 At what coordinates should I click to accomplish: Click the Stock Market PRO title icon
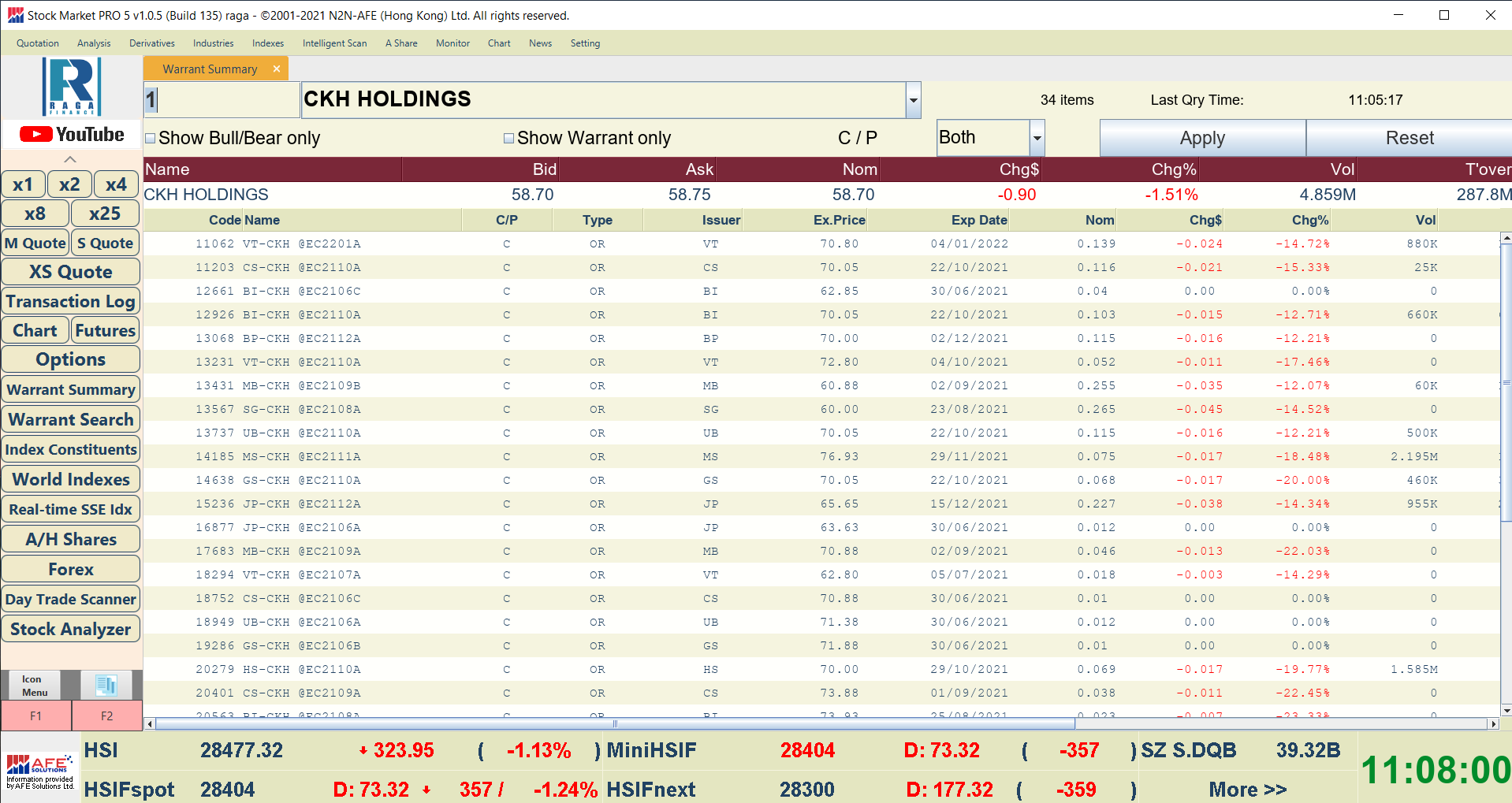point(15,15)
